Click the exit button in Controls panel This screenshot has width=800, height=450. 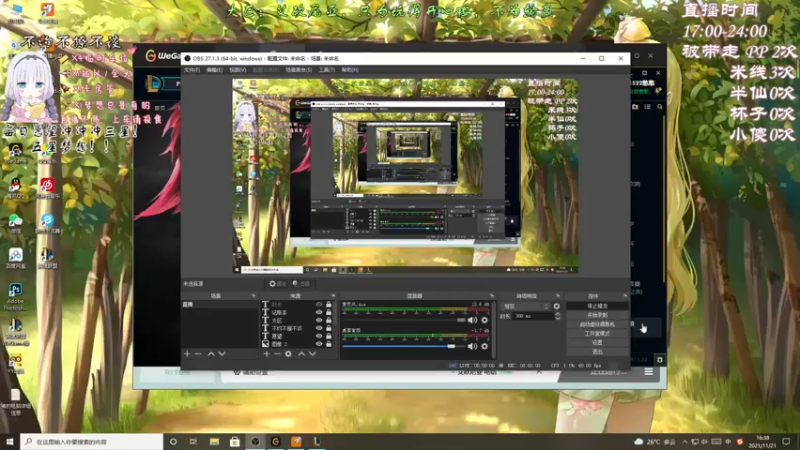pos(597,352)
